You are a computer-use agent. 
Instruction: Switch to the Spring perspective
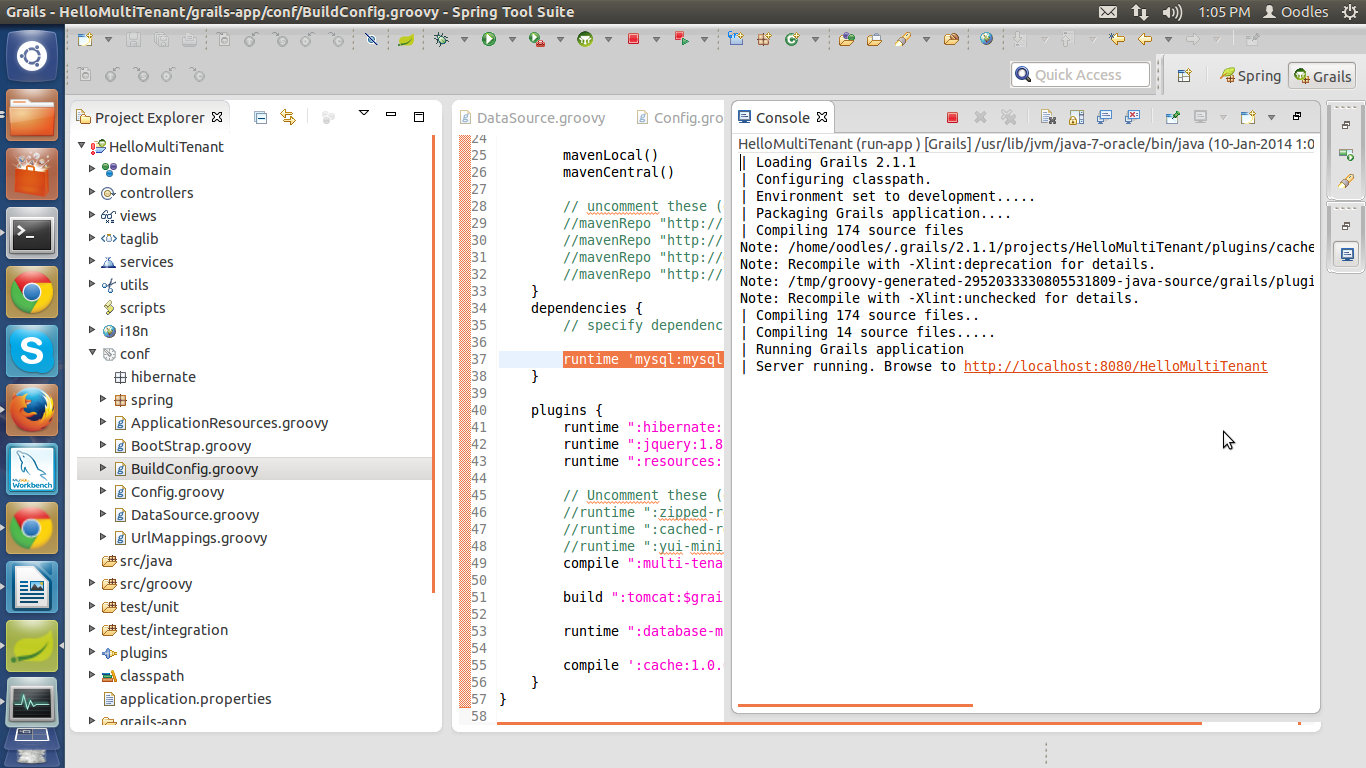(x=1250, y=76)
